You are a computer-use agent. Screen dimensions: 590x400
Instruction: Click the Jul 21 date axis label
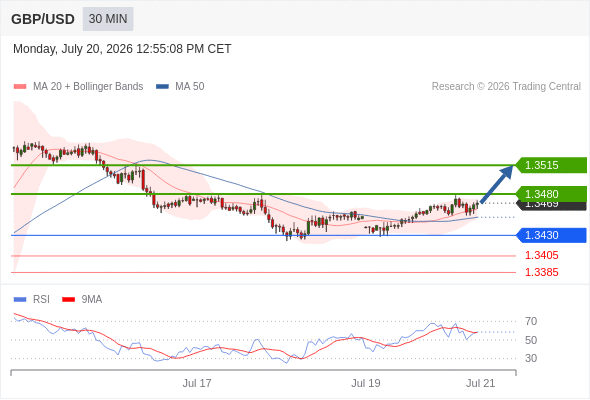coord(481,383)
